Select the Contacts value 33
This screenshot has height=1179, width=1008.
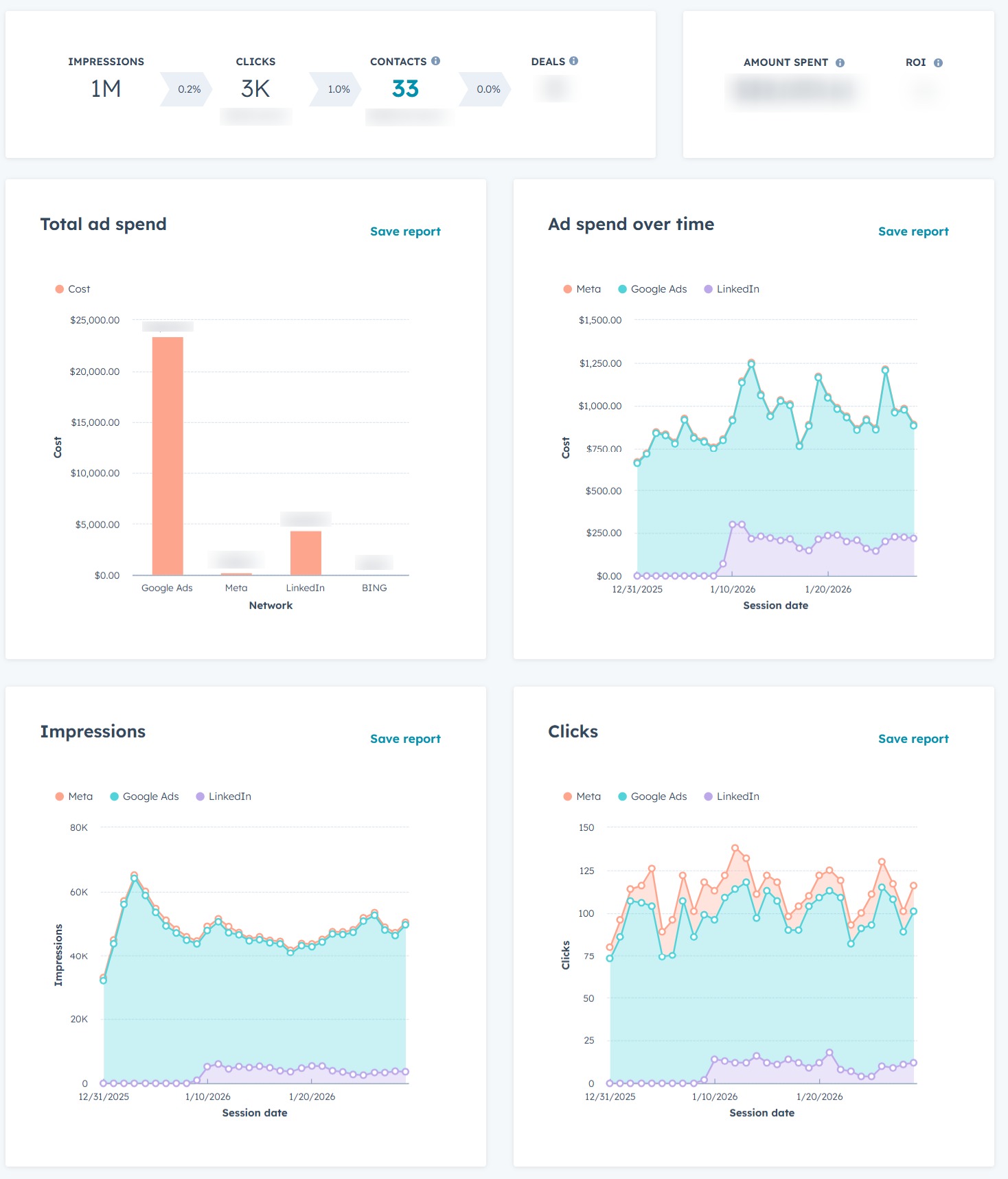pos(405,89)
